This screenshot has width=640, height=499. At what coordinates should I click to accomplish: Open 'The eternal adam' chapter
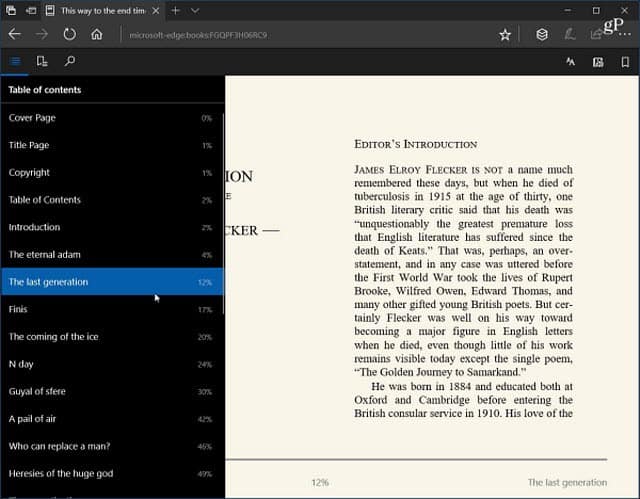pyautogui.click(x=111, y=255)
